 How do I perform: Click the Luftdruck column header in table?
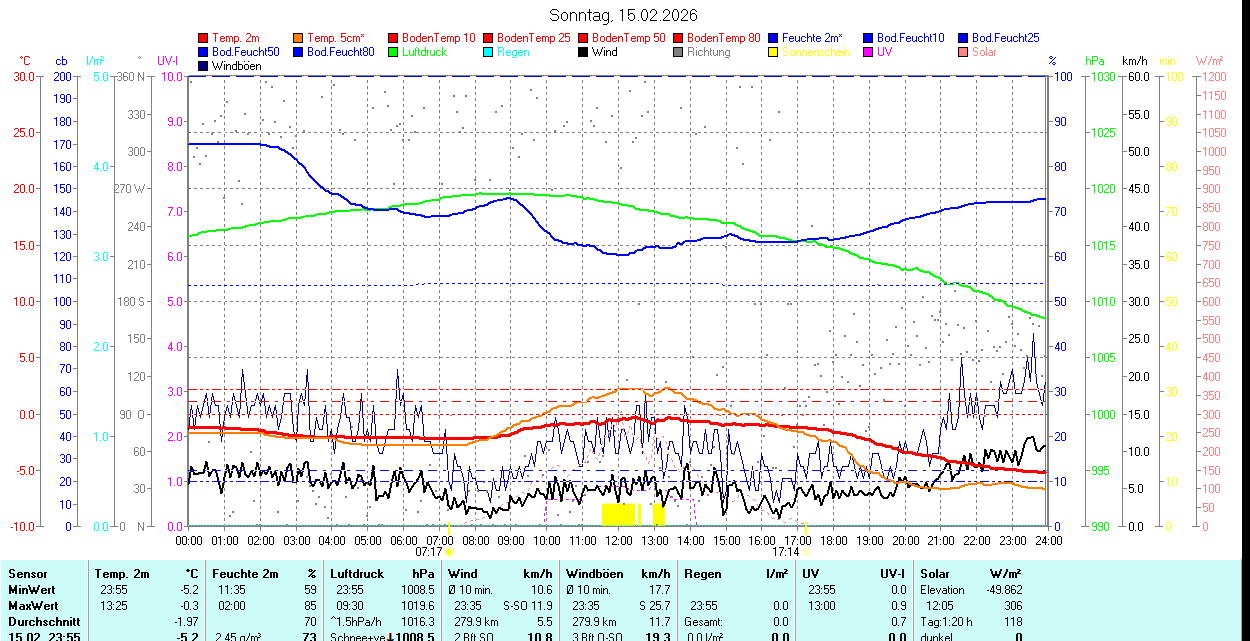[358, 574]
